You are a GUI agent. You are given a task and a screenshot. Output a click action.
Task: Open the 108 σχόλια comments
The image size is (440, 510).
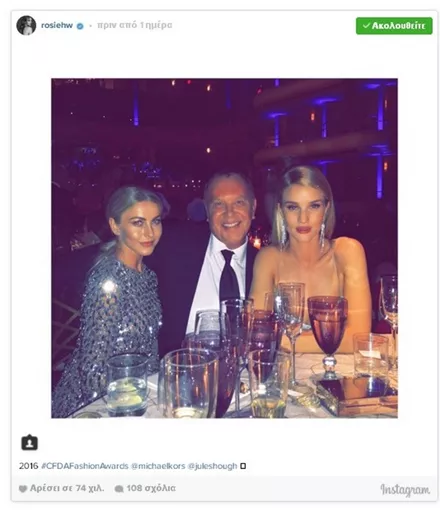coord(151,488)
